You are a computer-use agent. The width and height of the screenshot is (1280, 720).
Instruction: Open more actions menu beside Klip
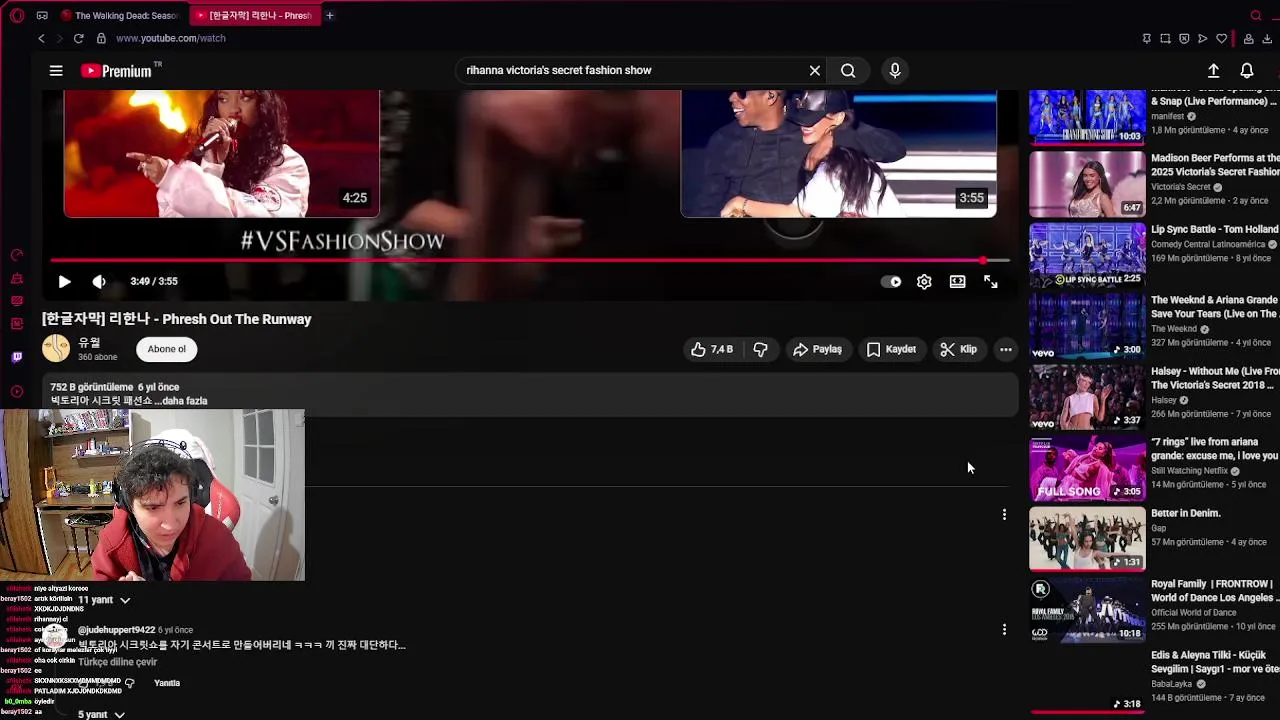click(1006, 349)
